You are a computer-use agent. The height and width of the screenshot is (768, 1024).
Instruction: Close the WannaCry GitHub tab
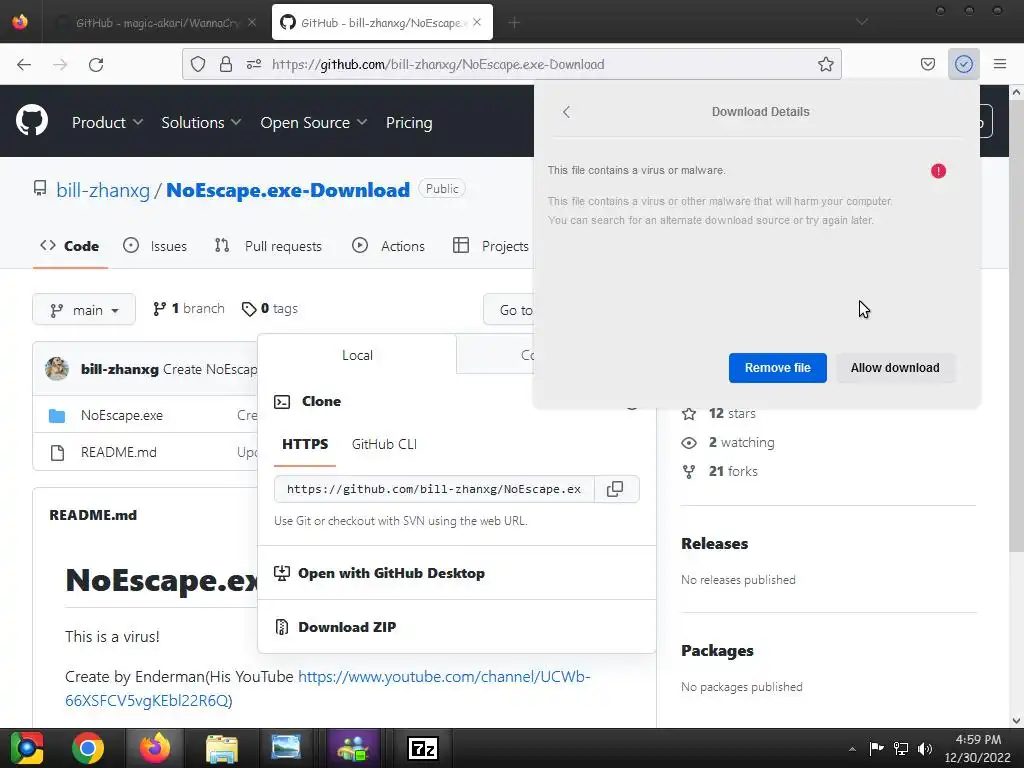click(x=252, y=22)
